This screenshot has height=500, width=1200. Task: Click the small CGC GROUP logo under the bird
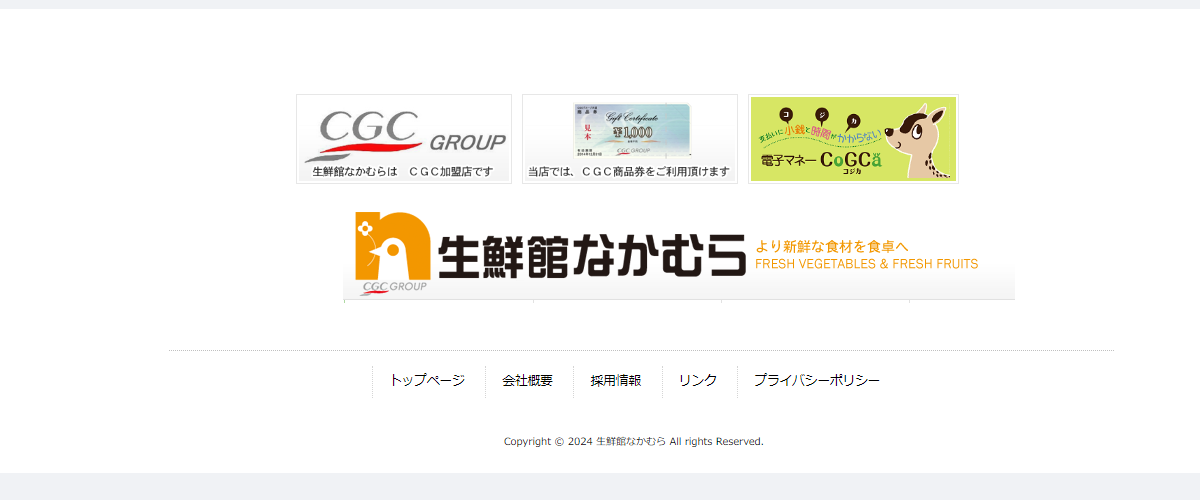(395, 287)
